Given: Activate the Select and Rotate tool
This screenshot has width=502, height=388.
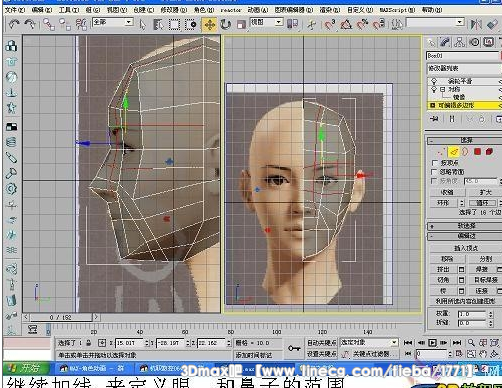Looking at the screenshot, I should 226,24.
